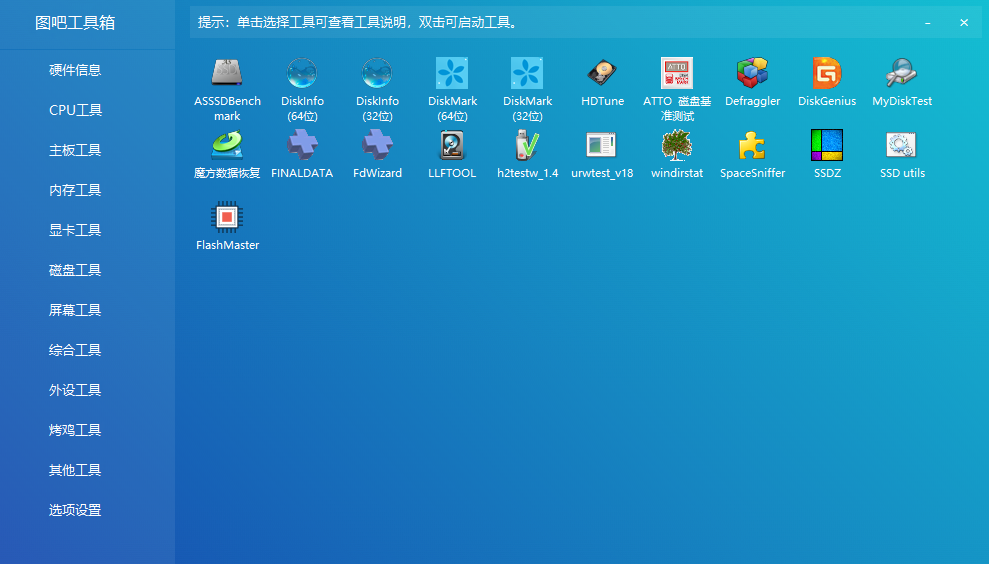Minimize the 图吧工具箱 window
The width and height of the screenshot is (989, 564).
coord(927,23)
